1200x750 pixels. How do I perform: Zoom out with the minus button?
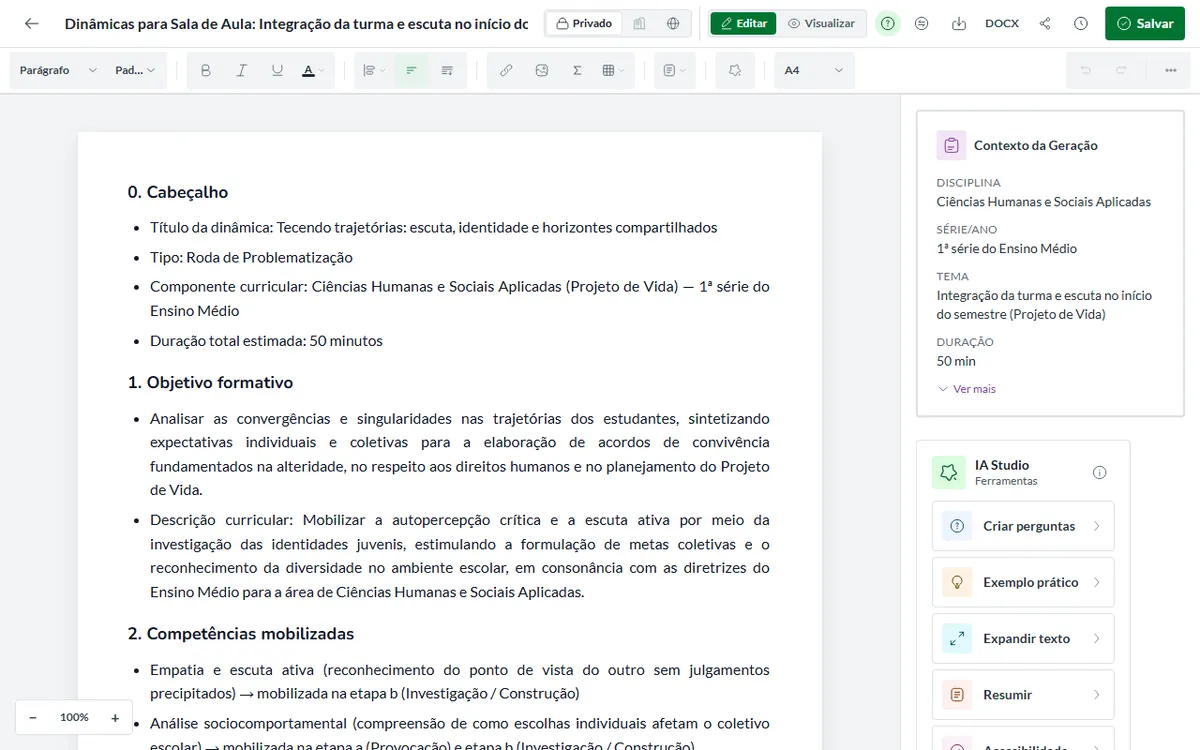pos(33,717)
